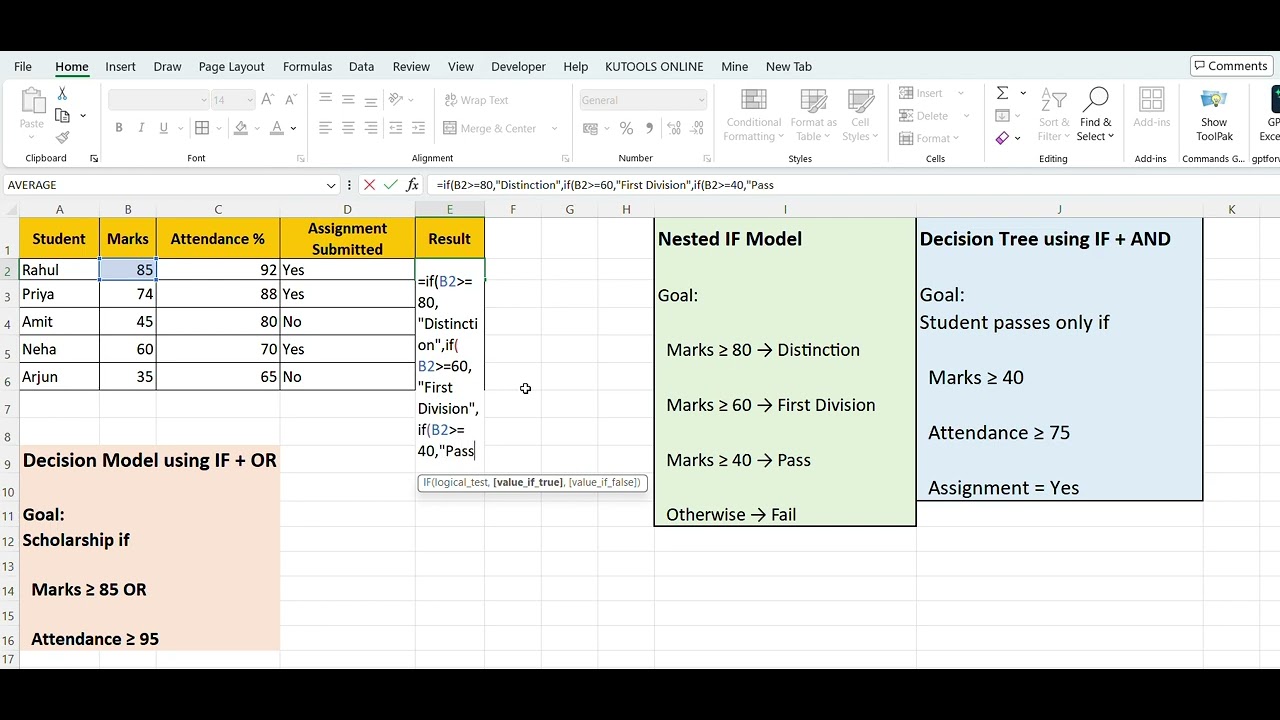Expand the Fill Color dropdown arrow
The width and height of the screenshot is (1280, 720).
pyautogui.click(x=256, y=128)
